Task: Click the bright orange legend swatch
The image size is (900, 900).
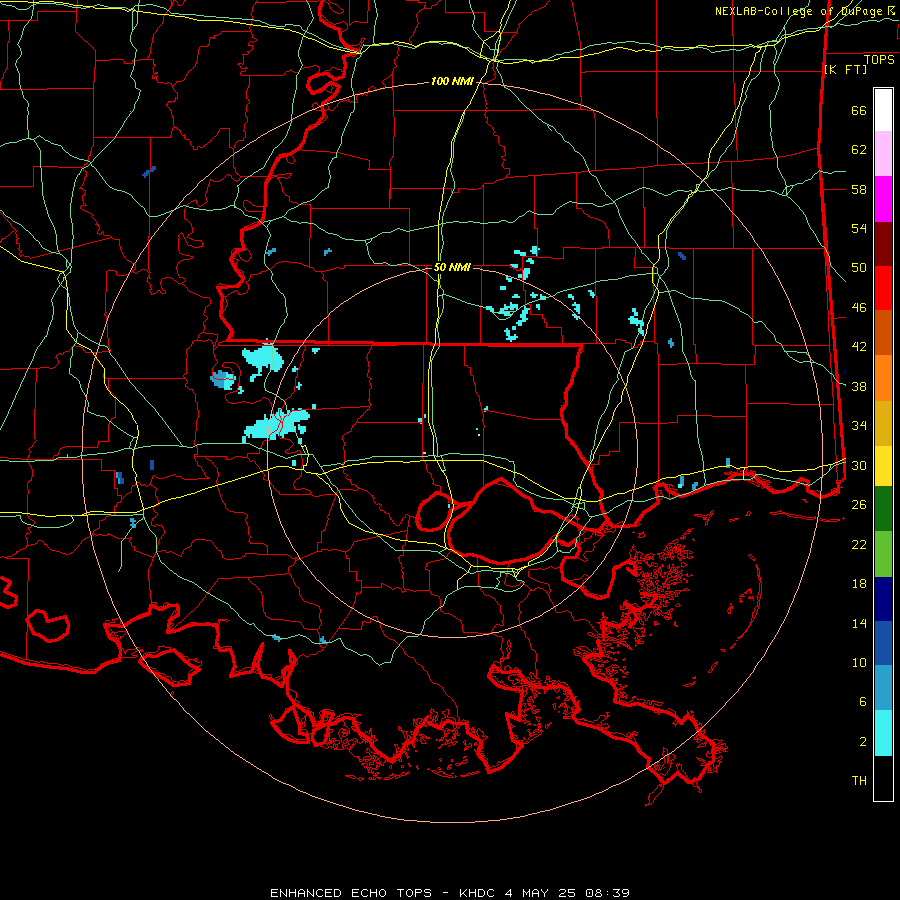Action: click(x=883, y=378)
